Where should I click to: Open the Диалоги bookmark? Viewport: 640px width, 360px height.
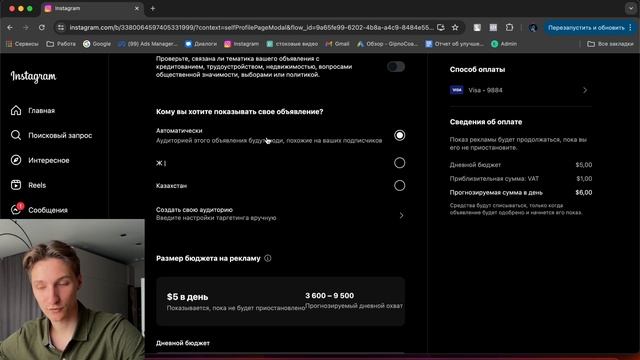tap(201, 44)
